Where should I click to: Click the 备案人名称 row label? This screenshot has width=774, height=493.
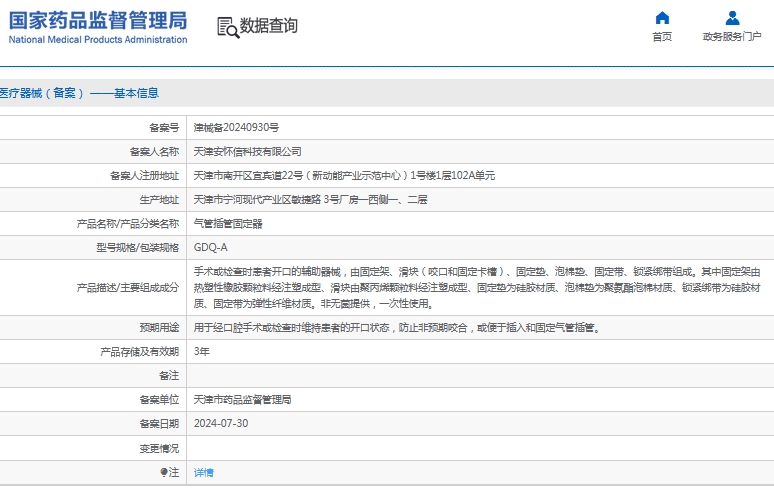154,152
